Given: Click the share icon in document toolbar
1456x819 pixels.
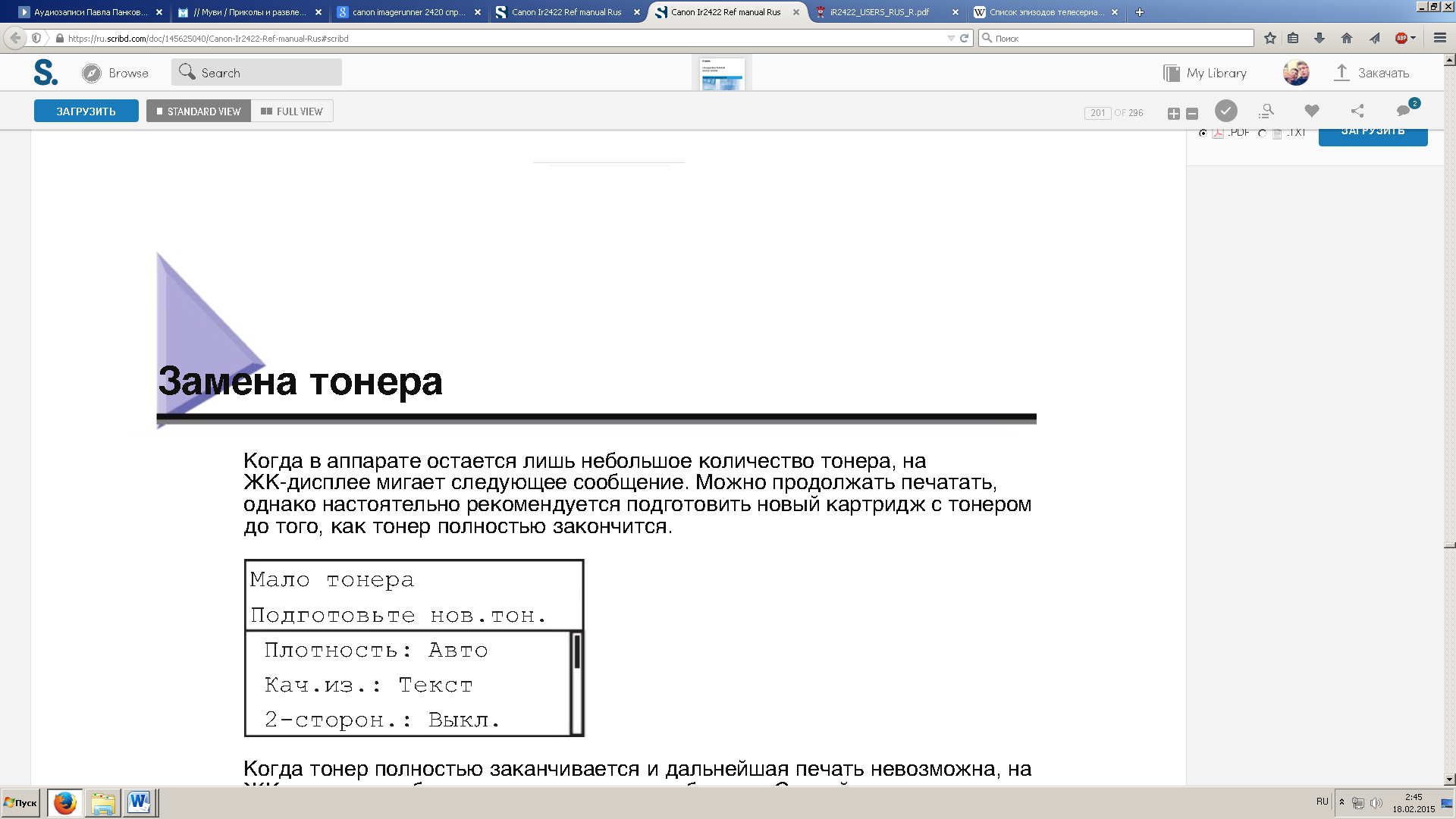Looking at the screenshot, I should (1357, 111).
